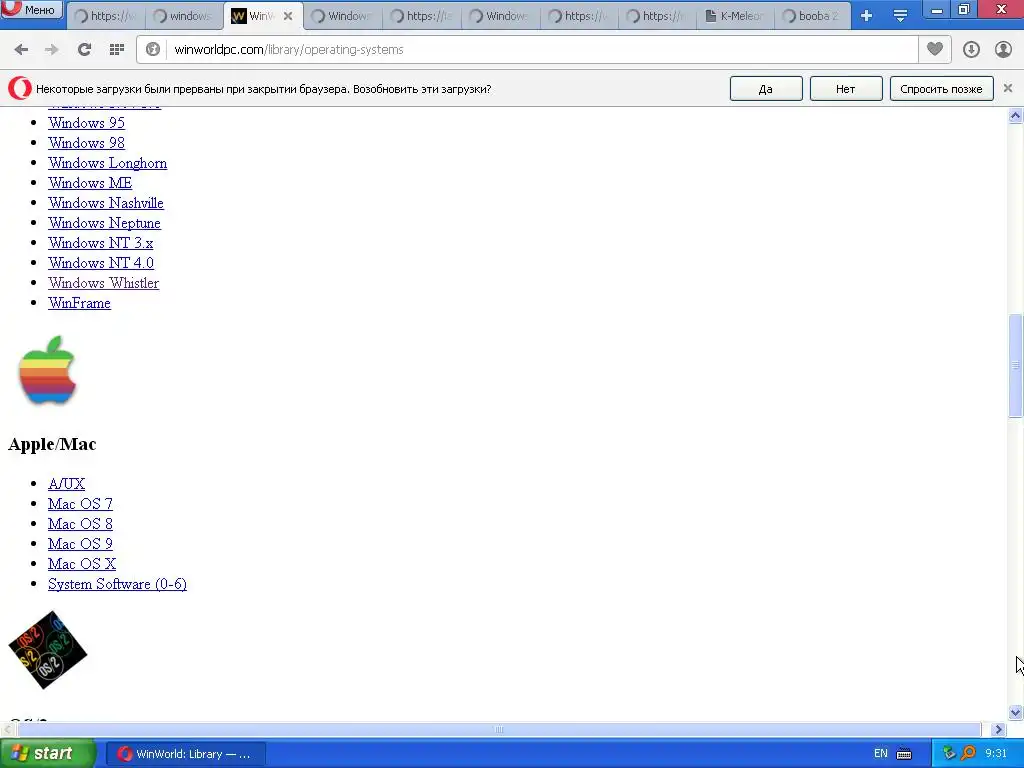
Task: Go forward with the arrow button
Action: (x=52, y=50)
